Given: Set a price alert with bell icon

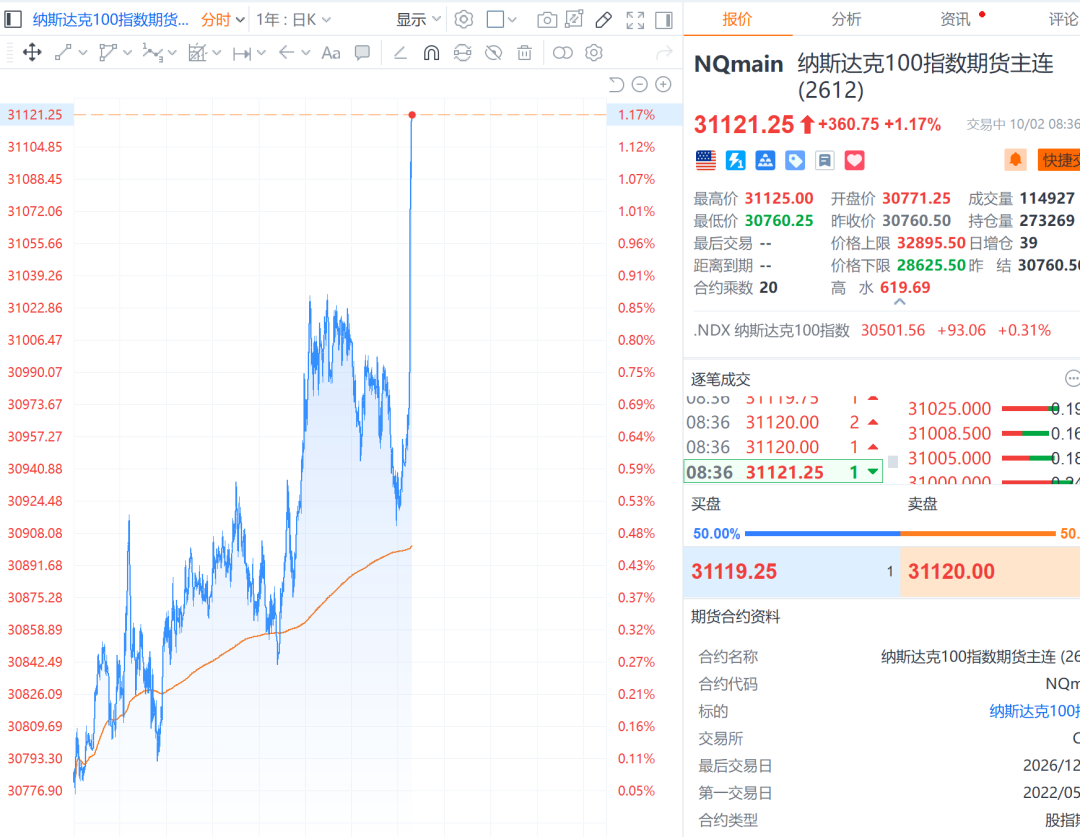Looking at the screenshot, I should coord(1015,160).
